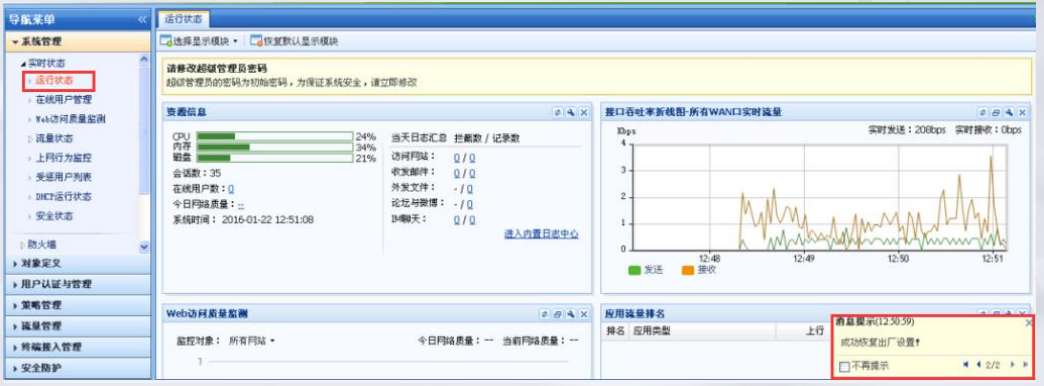1044x386 pixels.
Task: Expand the 用户认证与管理 section
Action: coord(79,284)
